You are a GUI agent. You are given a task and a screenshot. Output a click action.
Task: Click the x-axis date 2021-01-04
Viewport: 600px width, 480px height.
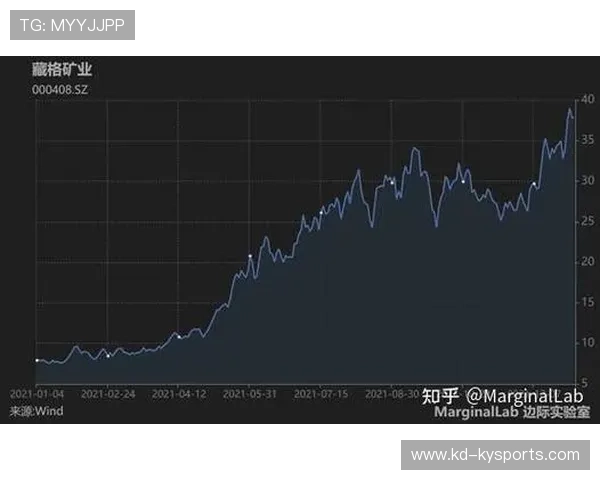(37, 394)
